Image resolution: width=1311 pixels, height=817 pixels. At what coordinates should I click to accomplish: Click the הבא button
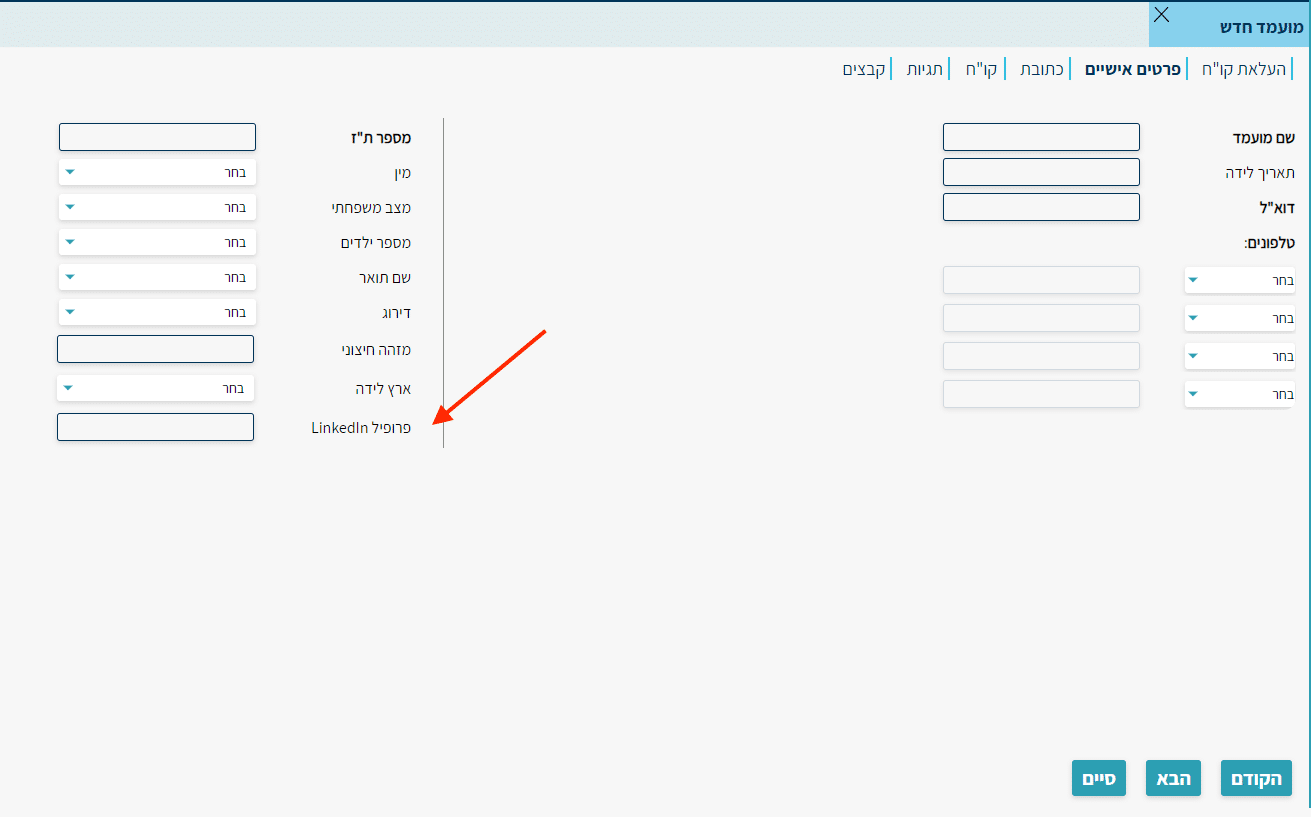[1173, 778]
